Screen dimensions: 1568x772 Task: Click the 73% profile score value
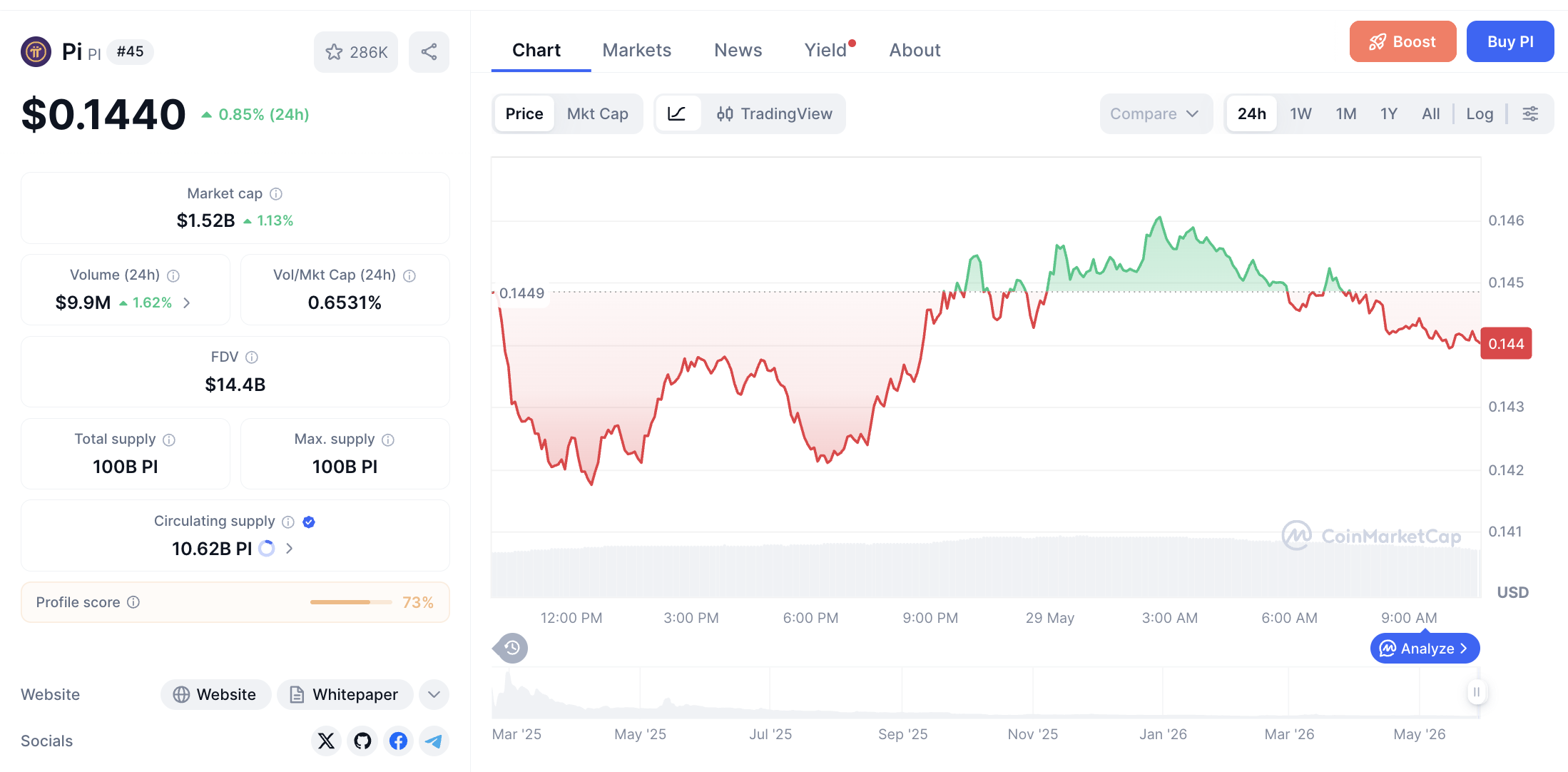coord(418,602)
